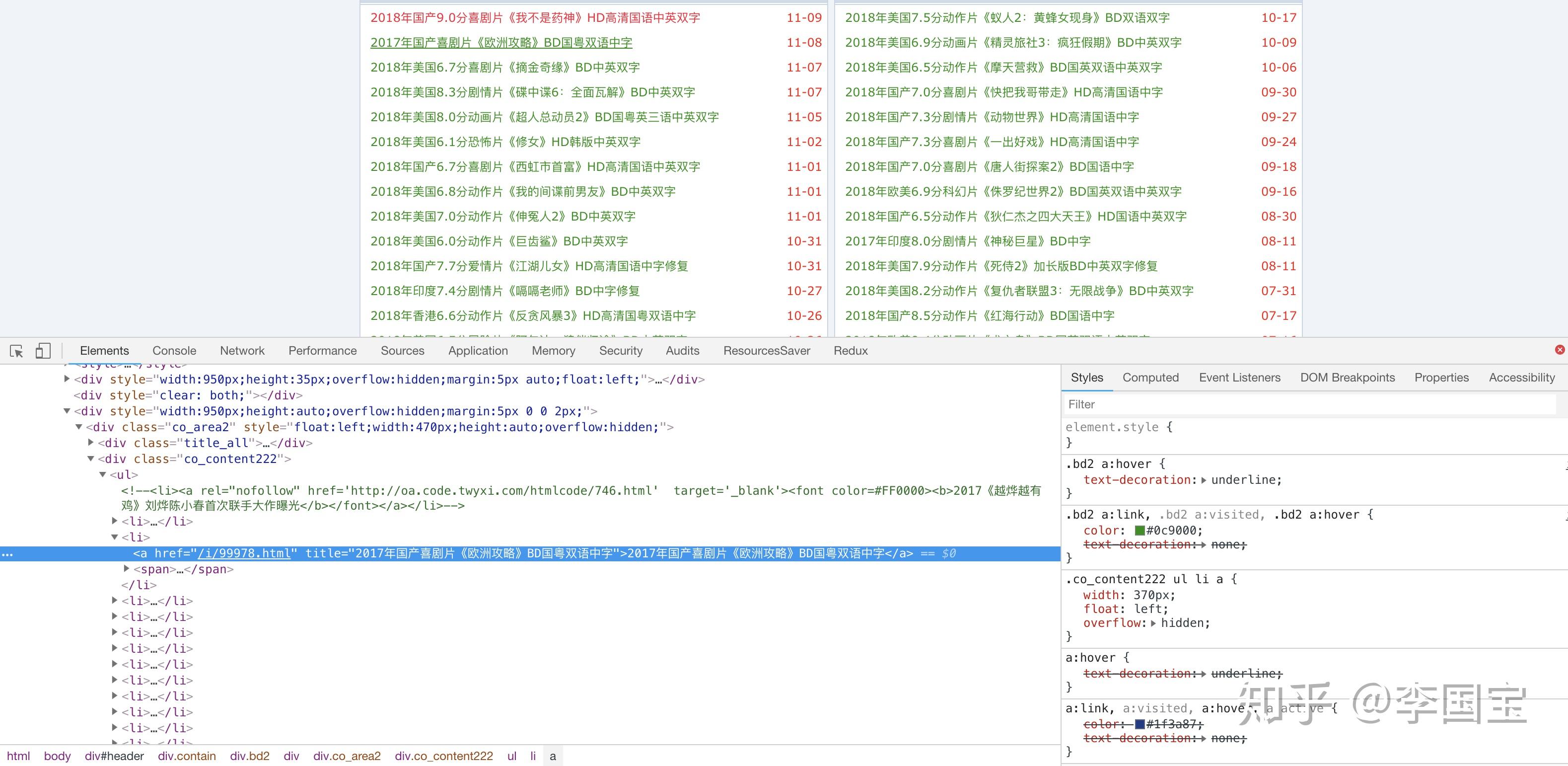Screen dimensions: 1568x766
Task: Collapse the co_area2 div node
Action: click(78, 427)
